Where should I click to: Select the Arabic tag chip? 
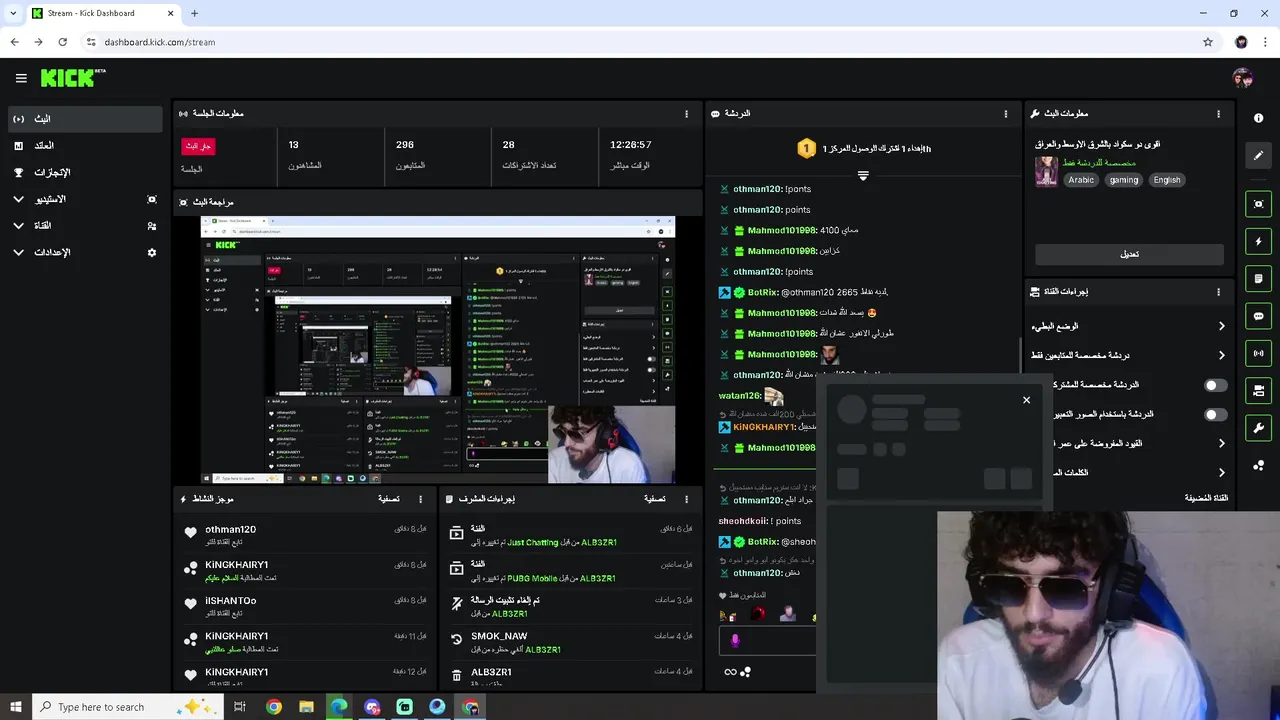click(1081, 180)
